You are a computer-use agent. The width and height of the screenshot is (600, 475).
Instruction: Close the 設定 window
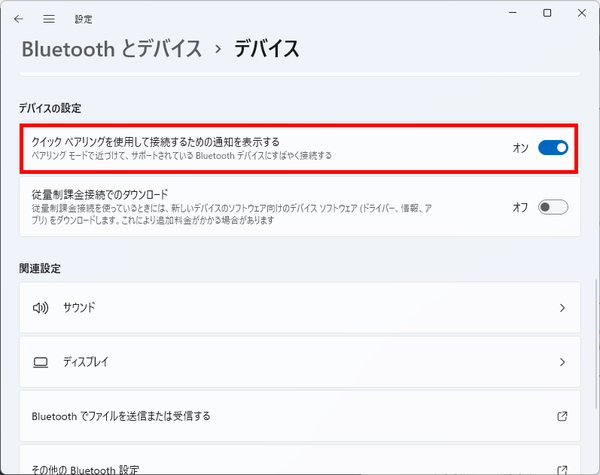tap(582, 13)
